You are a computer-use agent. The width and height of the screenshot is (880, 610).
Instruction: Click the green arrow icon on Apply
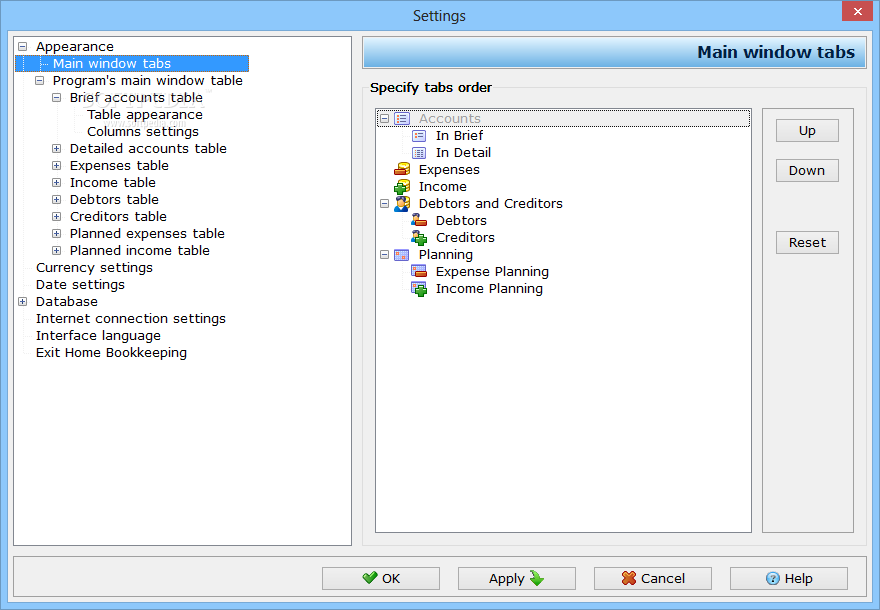(x=537, y=578)
